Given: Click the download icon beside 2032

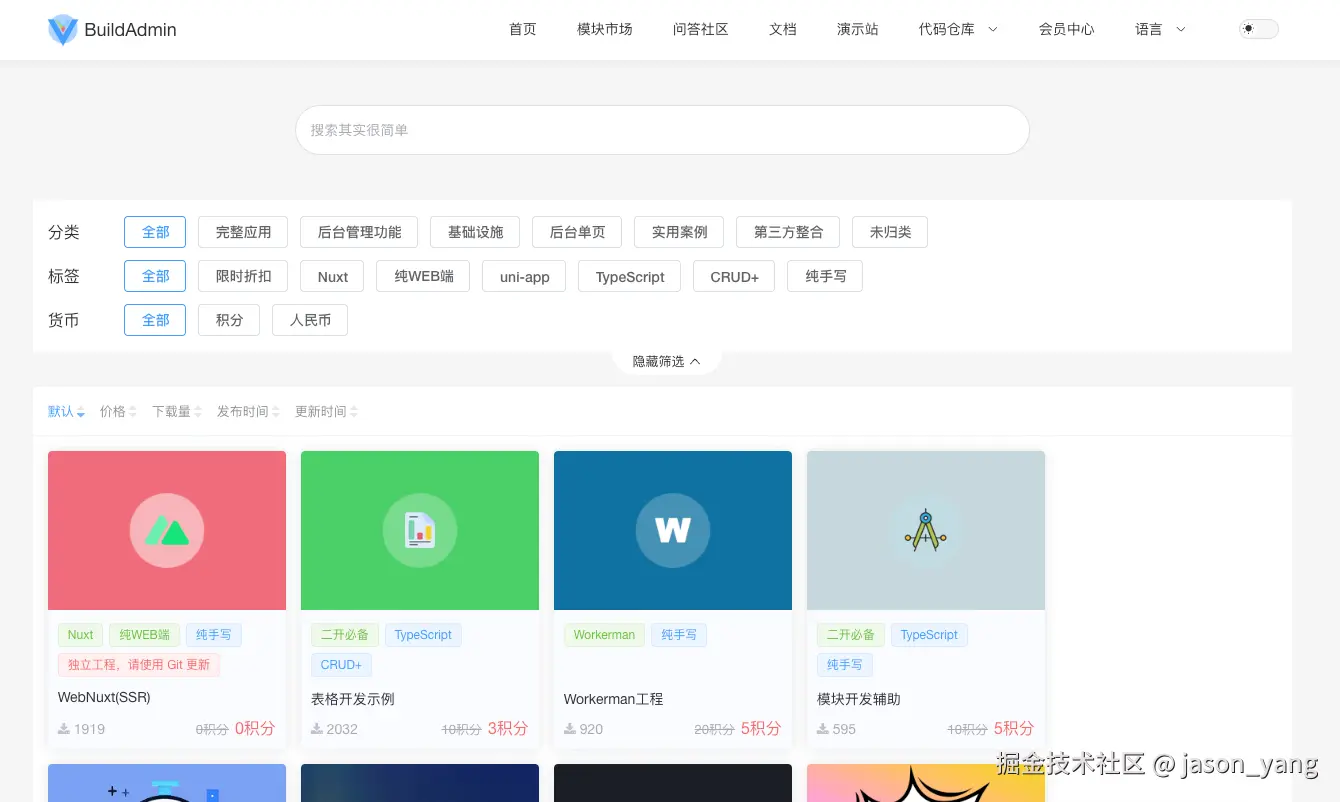Looking at the screenshot, I should tap(317, 729).
